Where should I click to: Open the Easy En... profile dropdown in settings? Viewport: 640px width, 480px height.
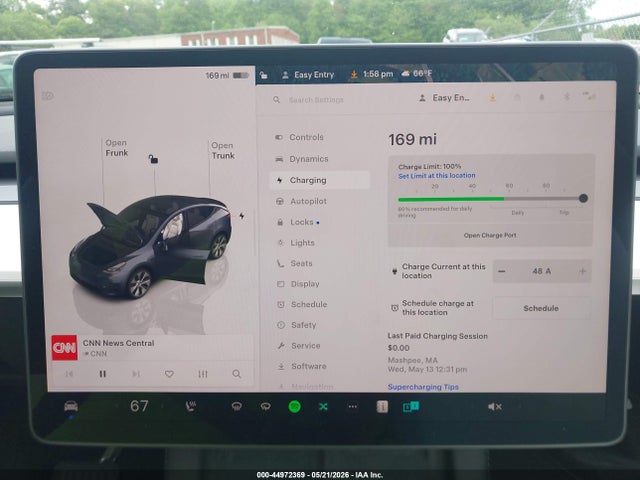(445, 98)
